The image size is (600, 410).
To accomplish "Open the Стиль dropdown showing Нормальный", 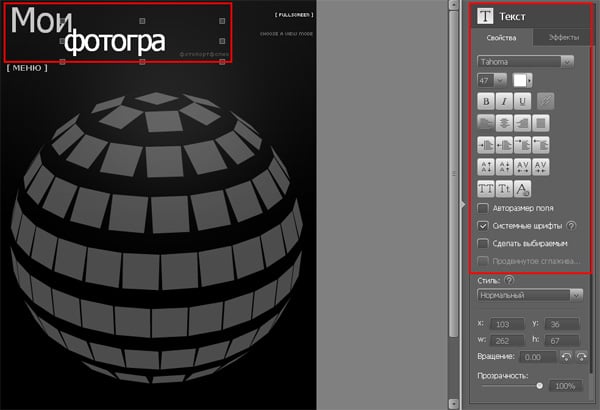I will tap(530, 295).
